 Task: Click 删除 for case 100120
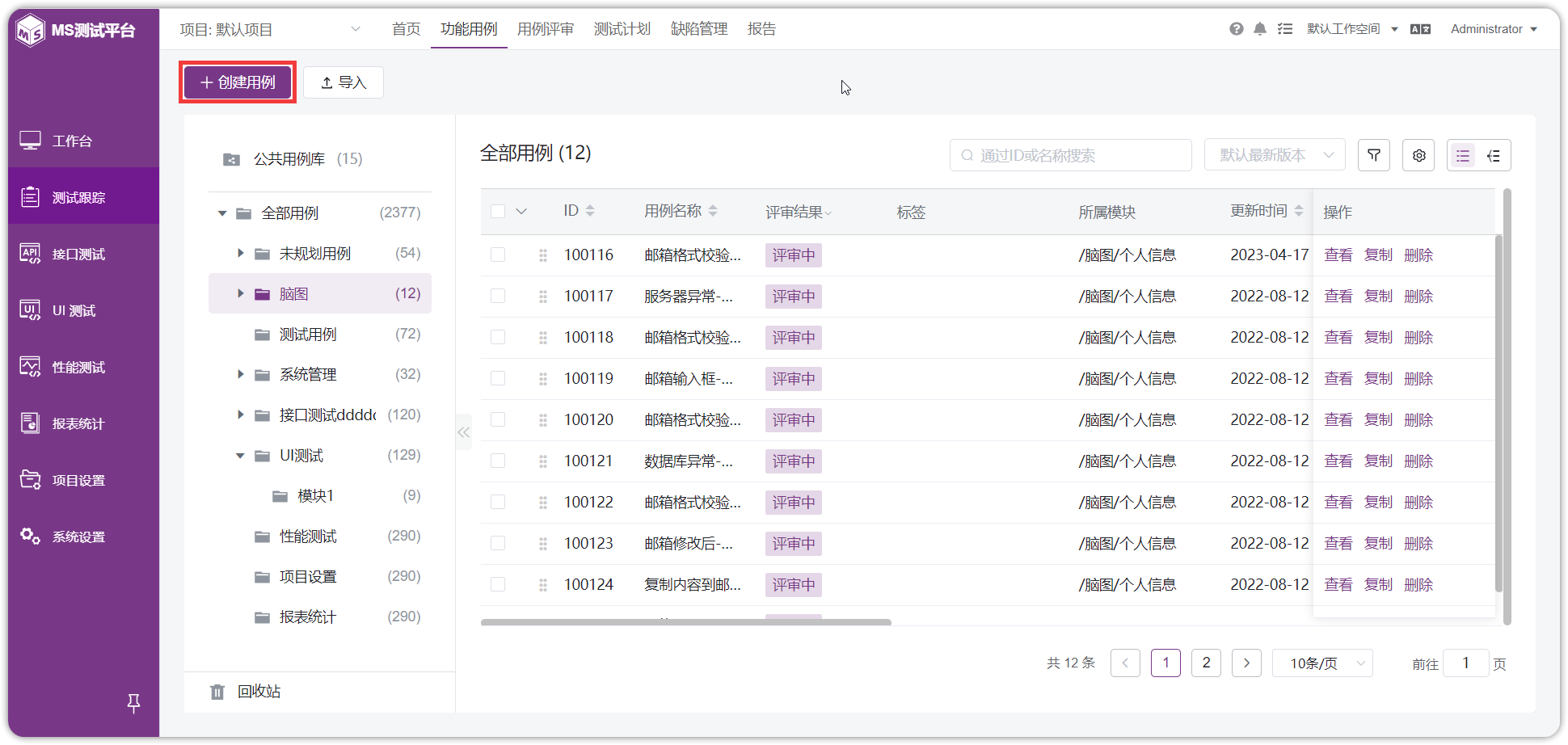[1418, 419]
